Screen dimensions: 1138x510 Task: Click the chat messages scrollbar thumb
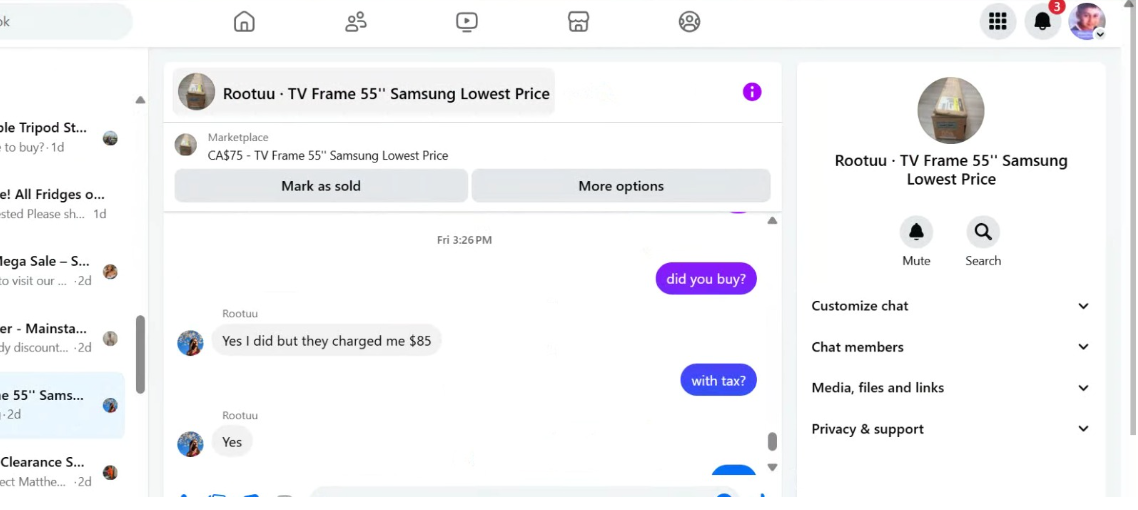772,442
